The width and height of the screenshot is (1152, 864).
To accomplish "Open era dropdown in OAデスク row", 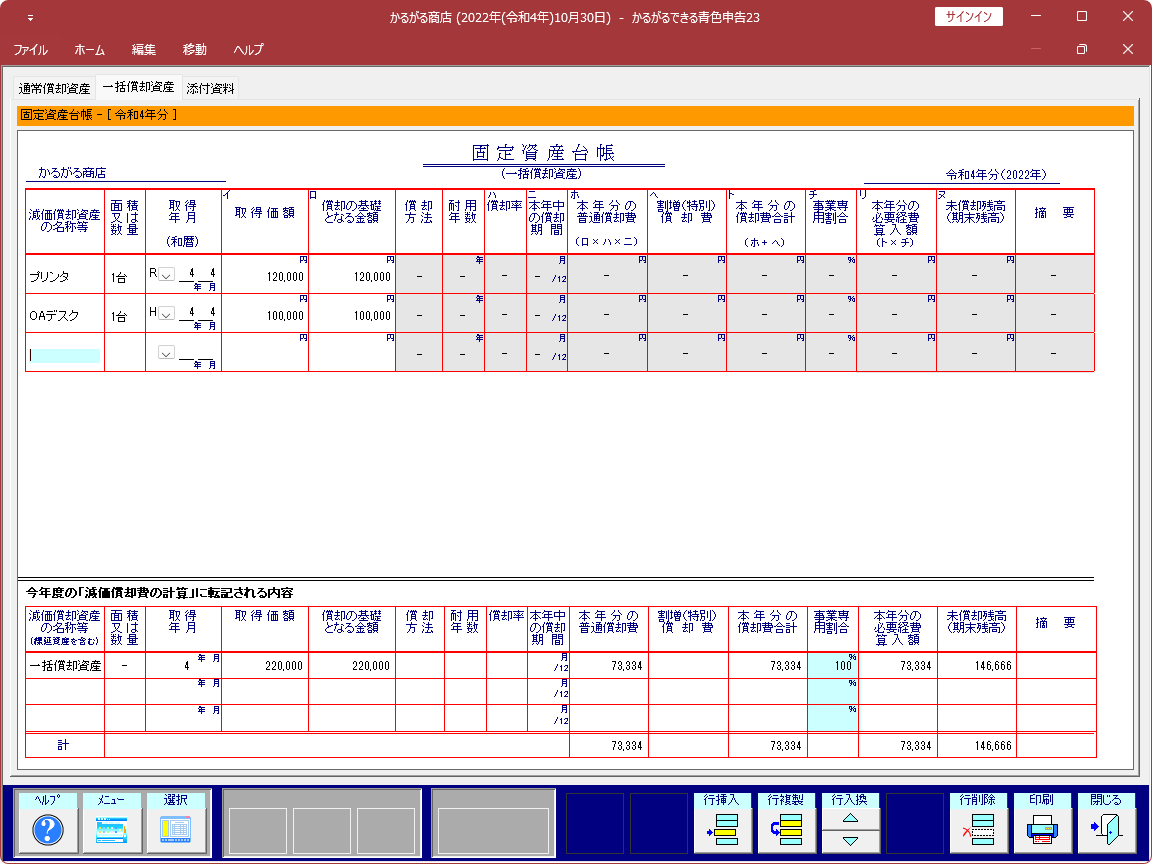I will pos(167,314).
